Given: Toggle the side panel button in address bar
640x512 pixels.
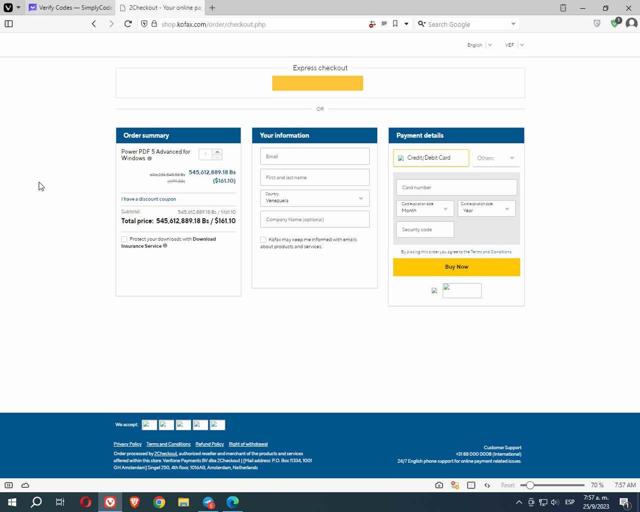Looking at the screenshot, I should [x=9, y=24].
